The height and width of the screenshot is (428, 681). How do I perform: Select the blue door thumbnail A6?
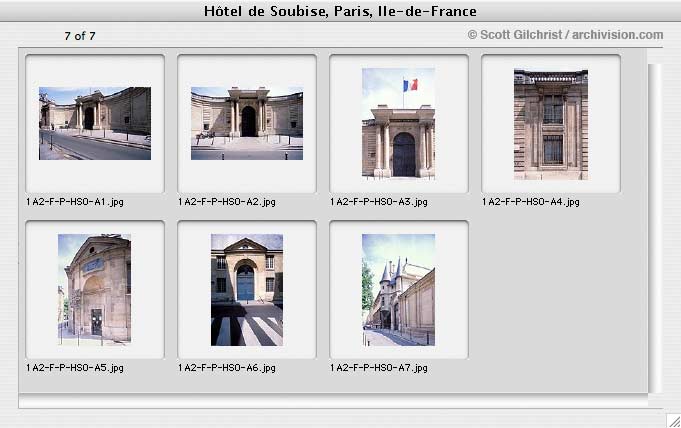coord(247,290)
